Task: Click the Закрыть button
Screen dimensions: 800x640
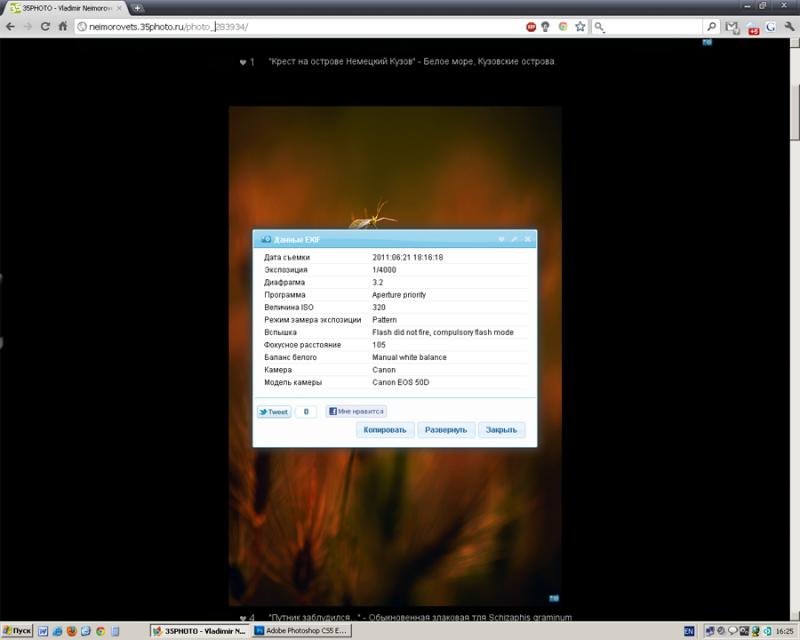Action: click(501, 430)
